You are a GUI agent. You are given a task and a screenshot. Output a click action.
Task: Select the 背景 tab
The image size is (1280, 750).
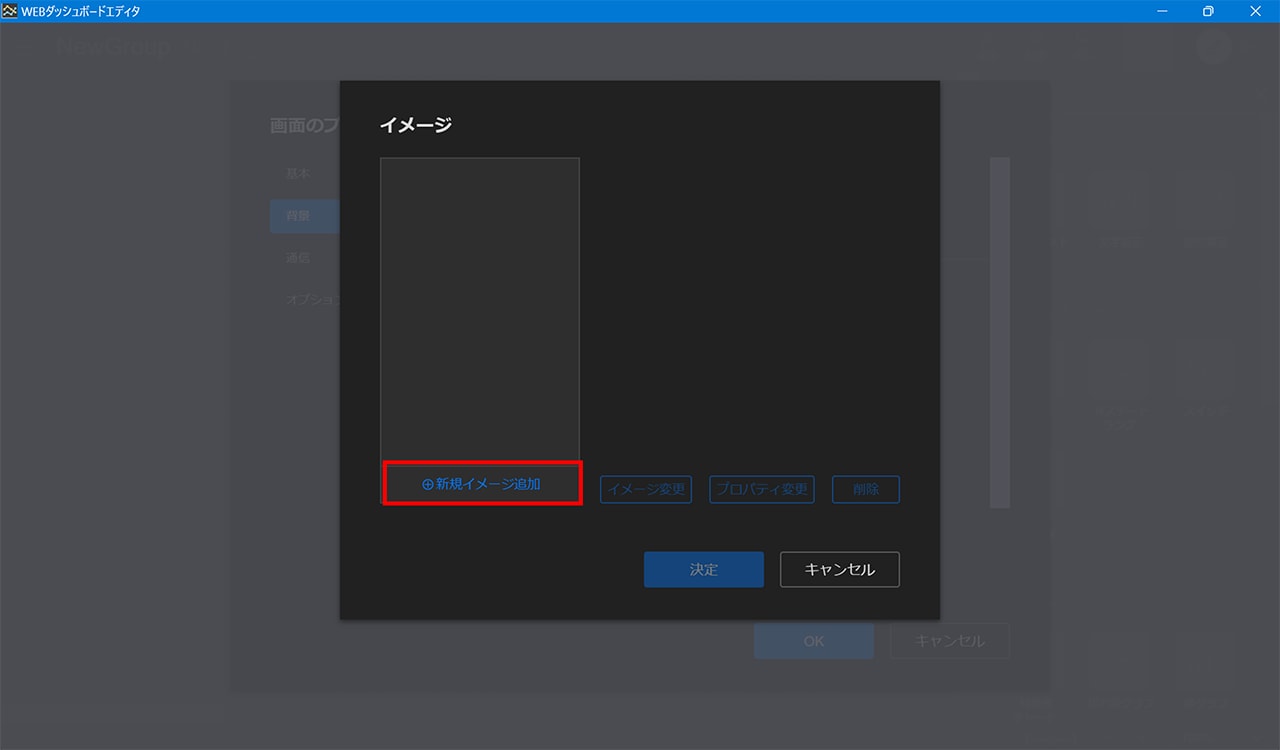pos(298,216)
